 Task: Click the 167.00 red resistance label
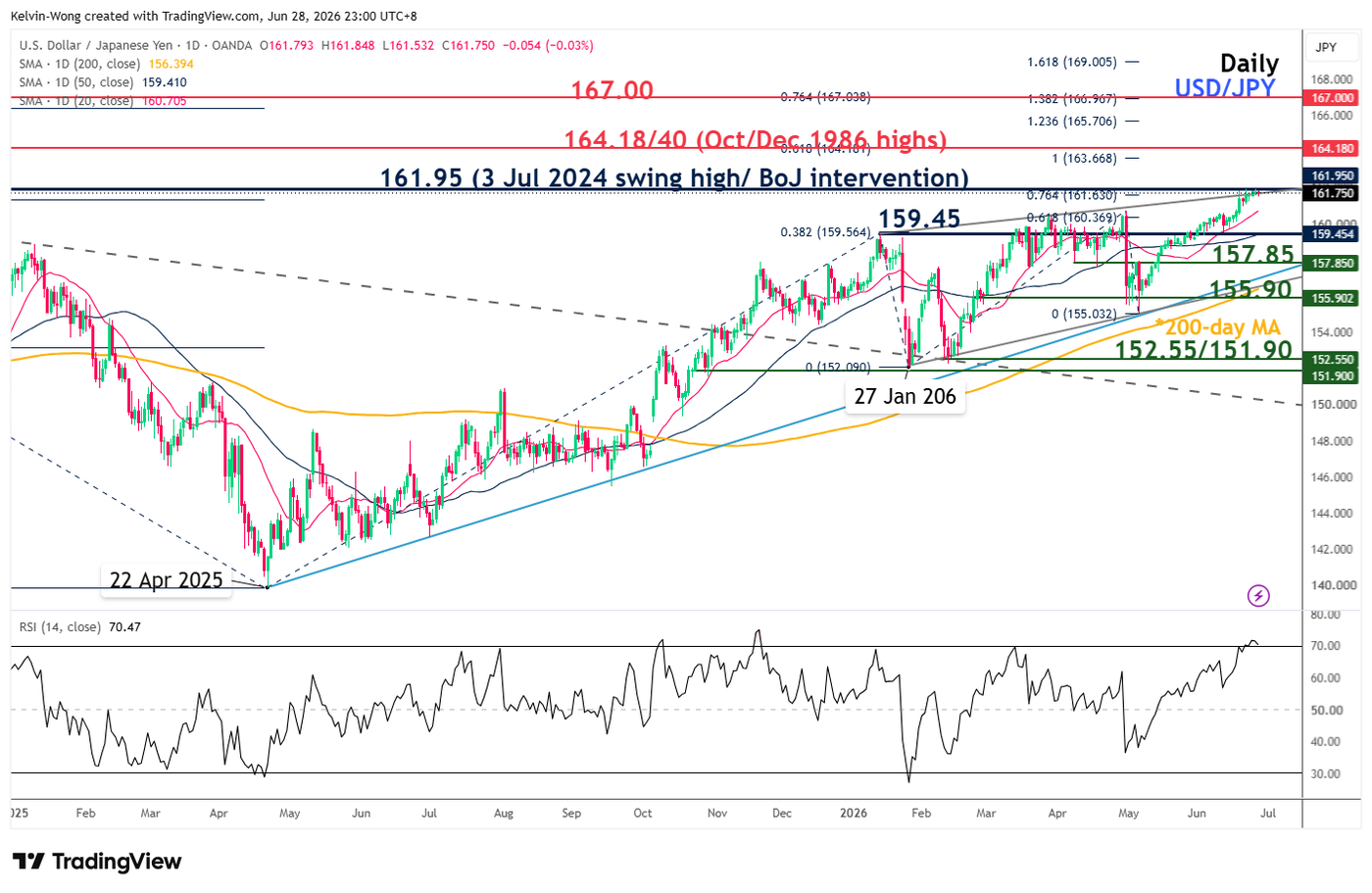coord(612,90)
